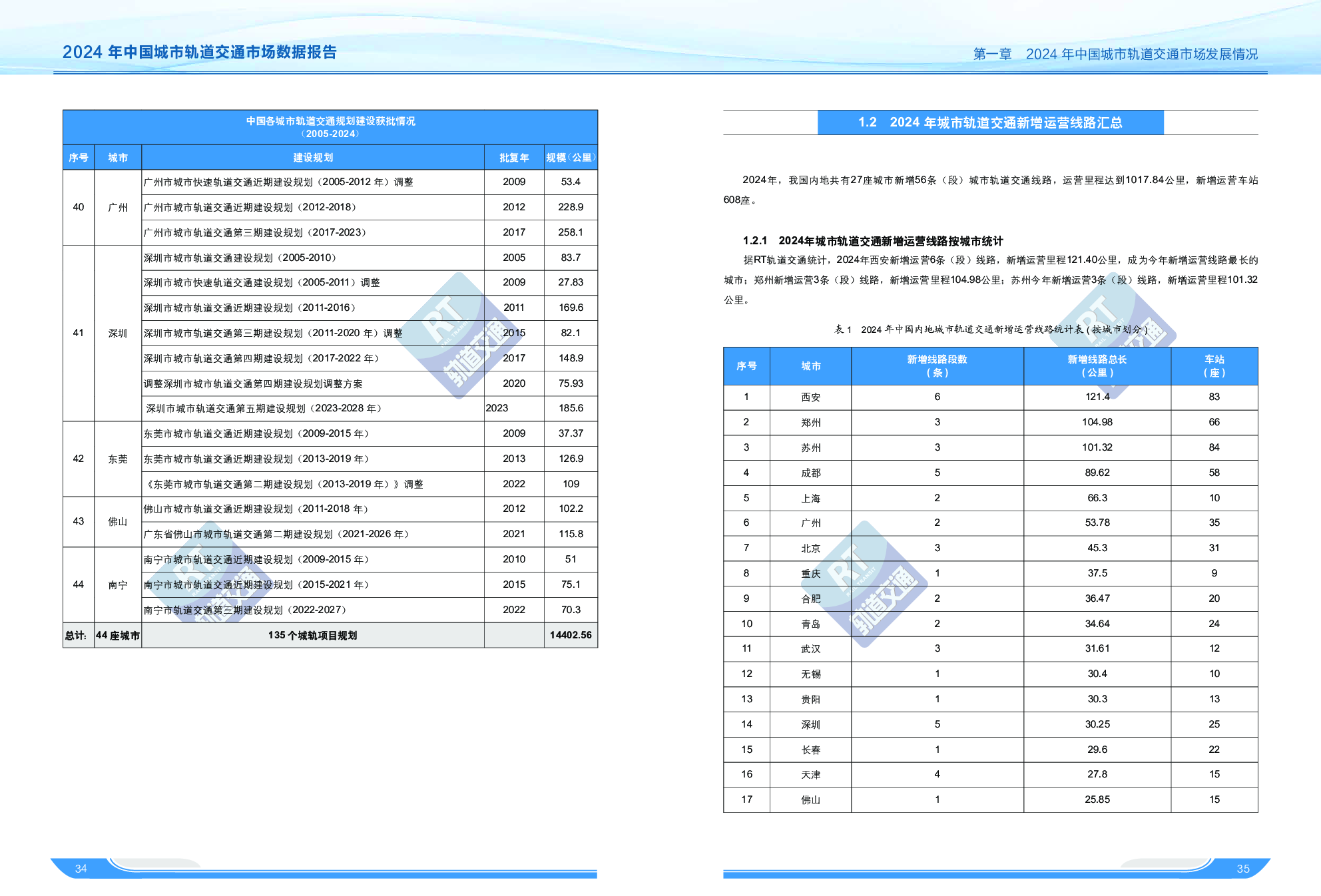Click the 规模(公里) column header

(x=571, y=158)
